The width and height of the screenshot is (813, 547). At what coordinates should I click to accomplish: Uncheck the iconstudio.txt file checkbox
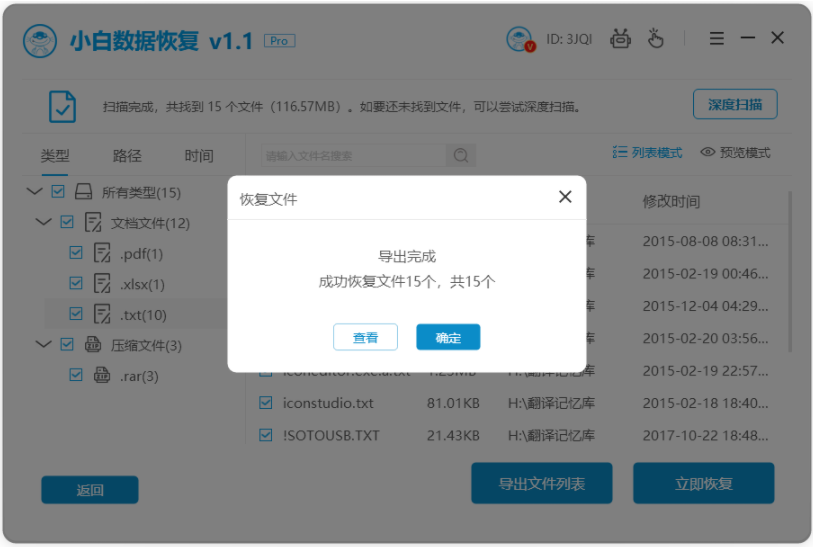tap(265, 403)
